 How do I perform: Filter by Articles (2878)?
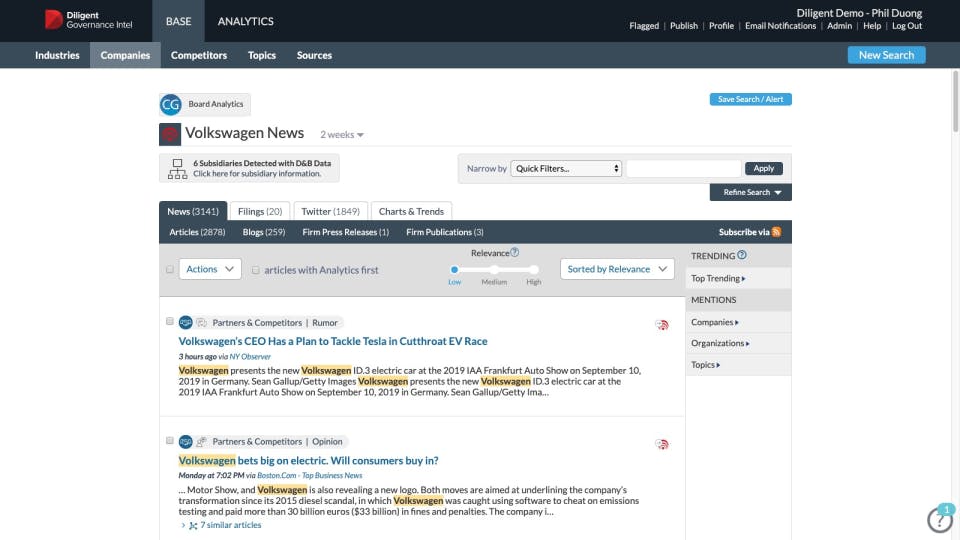(197, 232)
